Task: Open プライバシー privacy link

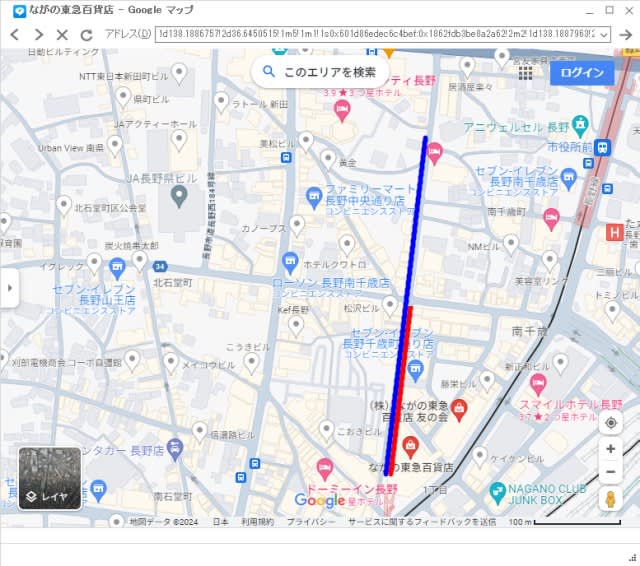Action: click(311, 522)
